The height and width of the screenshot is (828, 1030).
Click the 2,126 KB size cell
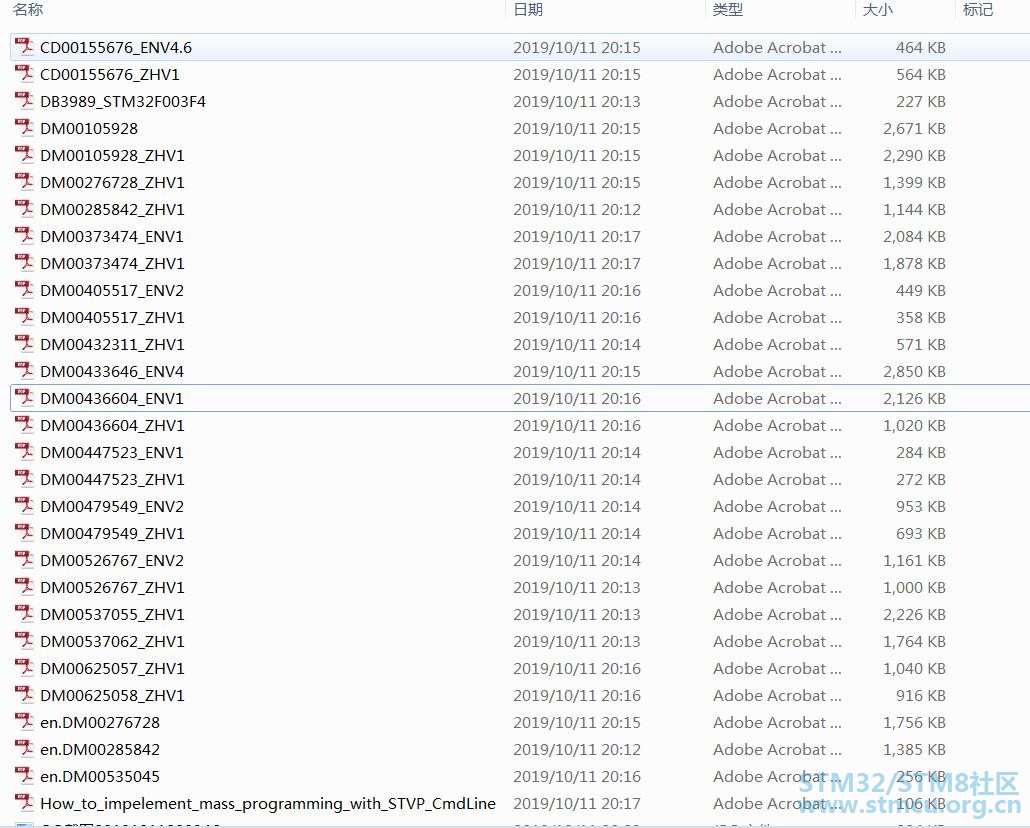914,398
